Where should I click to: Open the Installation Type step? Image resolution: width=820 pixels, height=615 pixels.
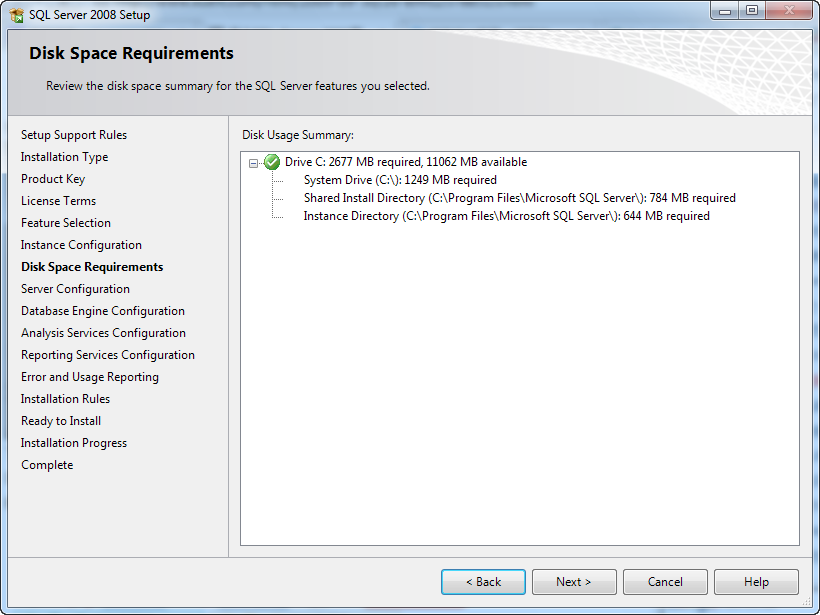pos(64,156)
